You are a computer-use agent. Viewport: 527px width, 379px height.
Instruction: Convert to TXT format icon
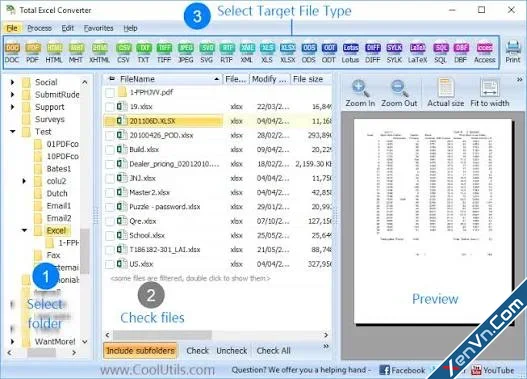[x=144, y=53]
